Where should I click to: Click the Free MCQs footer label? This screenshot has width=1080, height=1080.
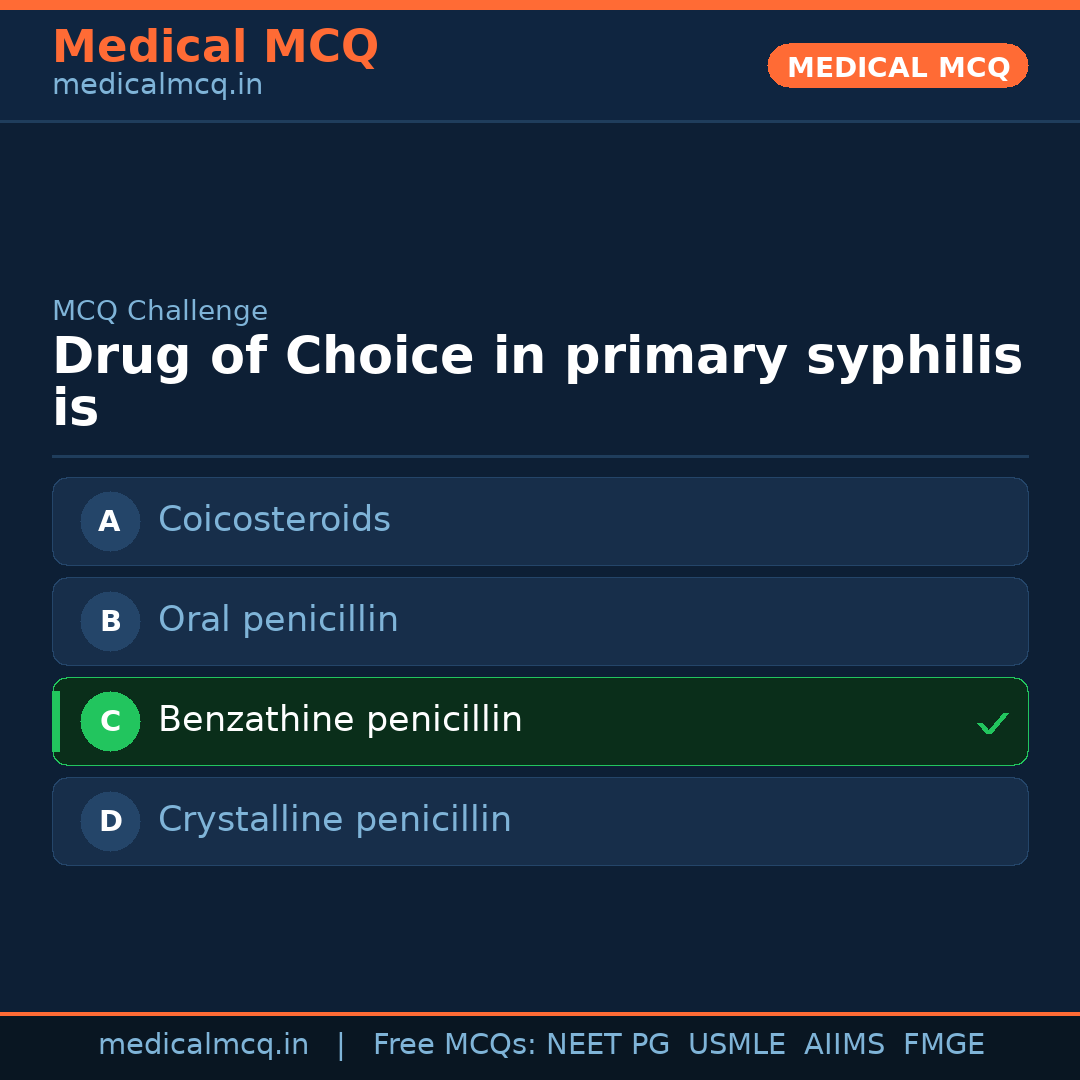455,1045
